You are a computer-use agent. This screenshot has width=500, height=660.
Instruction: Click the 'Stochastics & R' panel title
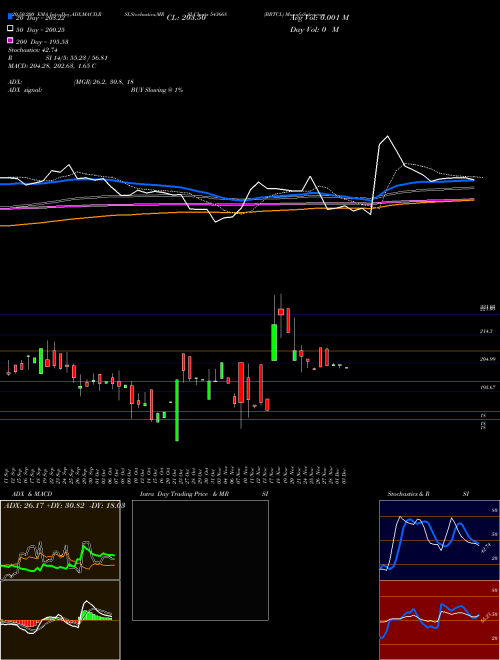tap(408, 494)
